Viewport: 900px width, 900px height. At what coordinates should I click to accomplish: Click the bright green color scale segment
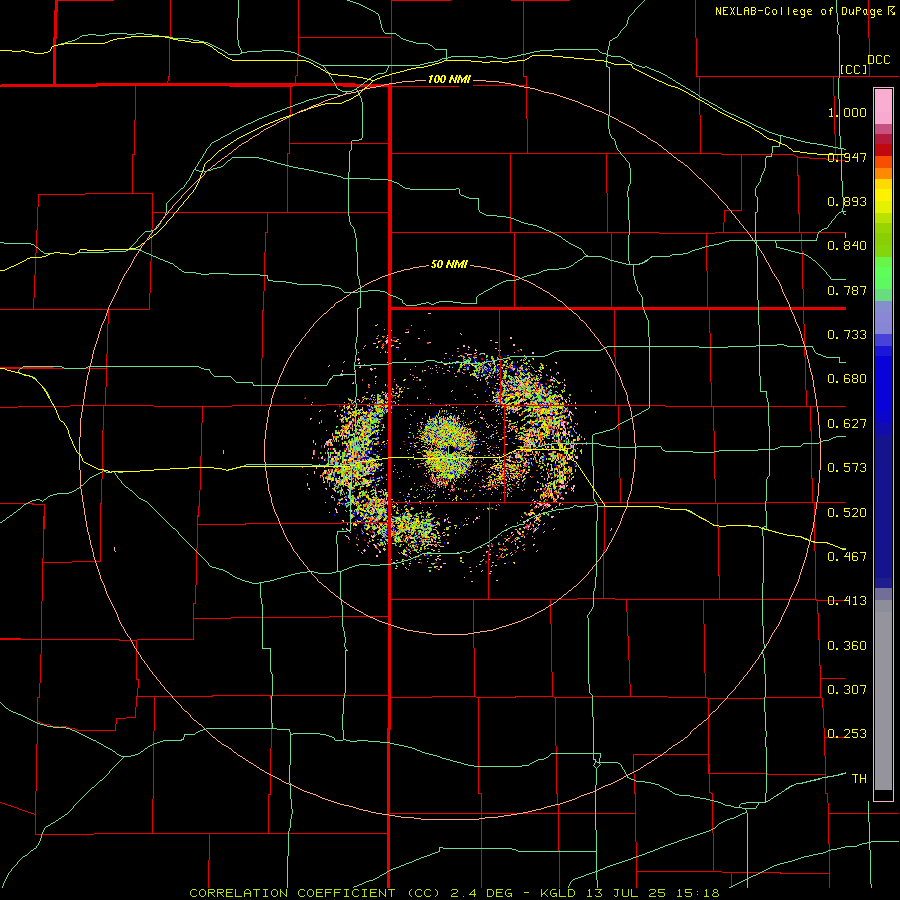[883, 273]
